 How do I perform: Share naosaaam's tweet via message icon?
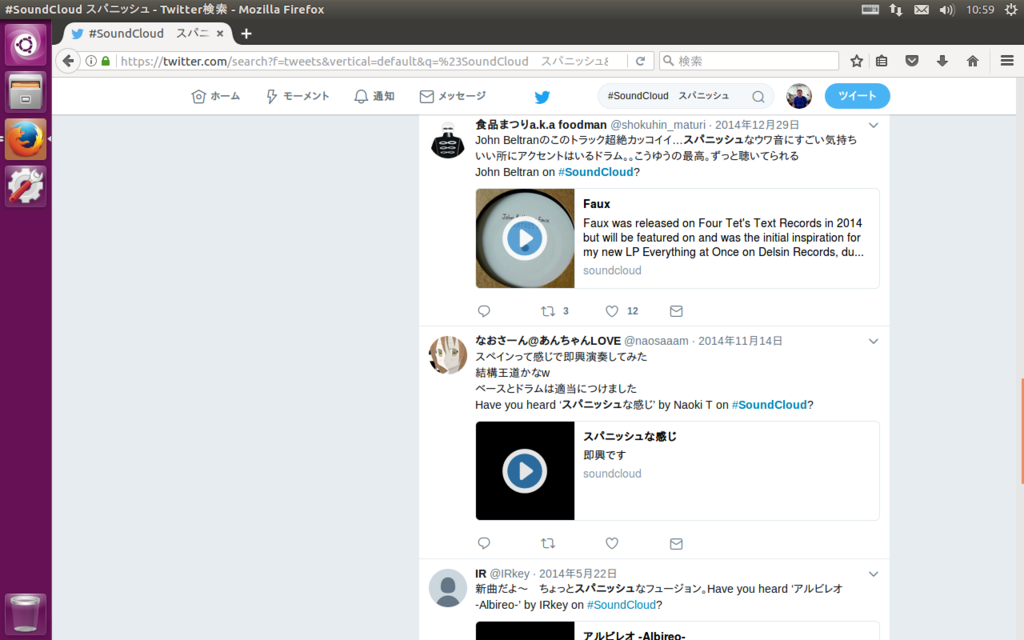click(676, 543)
